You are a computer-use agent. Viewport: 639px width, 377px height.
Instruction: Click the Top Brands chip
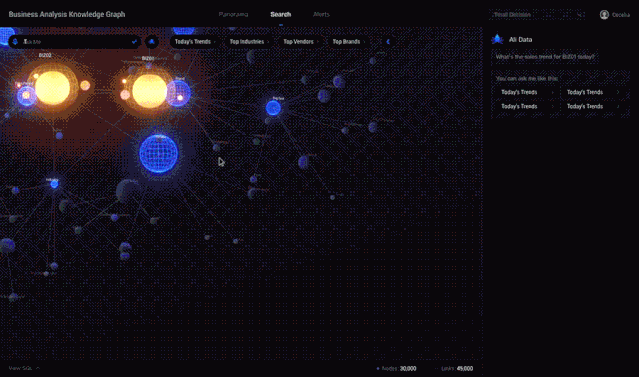[348, 42]
